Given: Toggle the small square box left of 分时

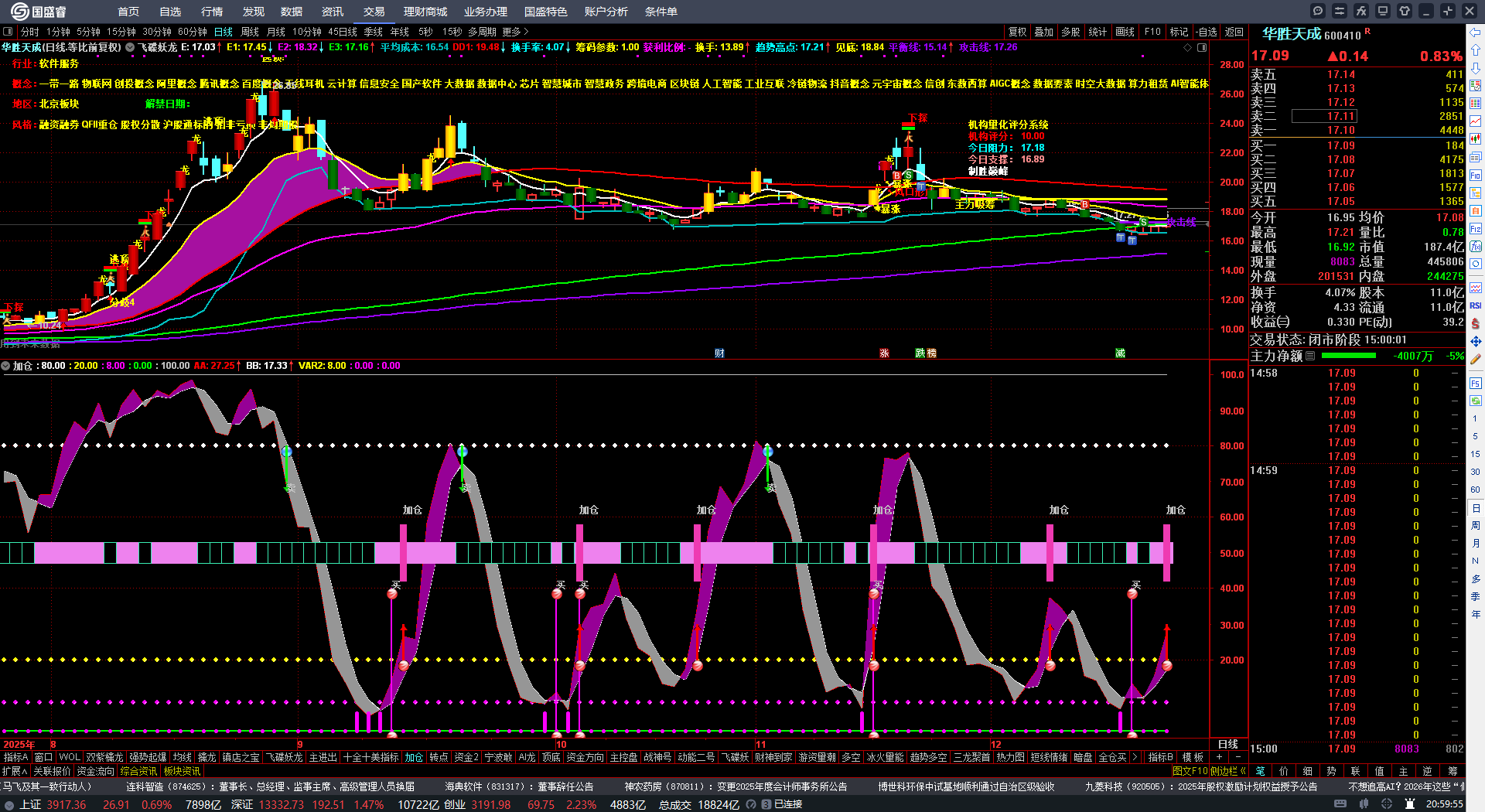Looking at the screenshot, I should click(8, 32).
